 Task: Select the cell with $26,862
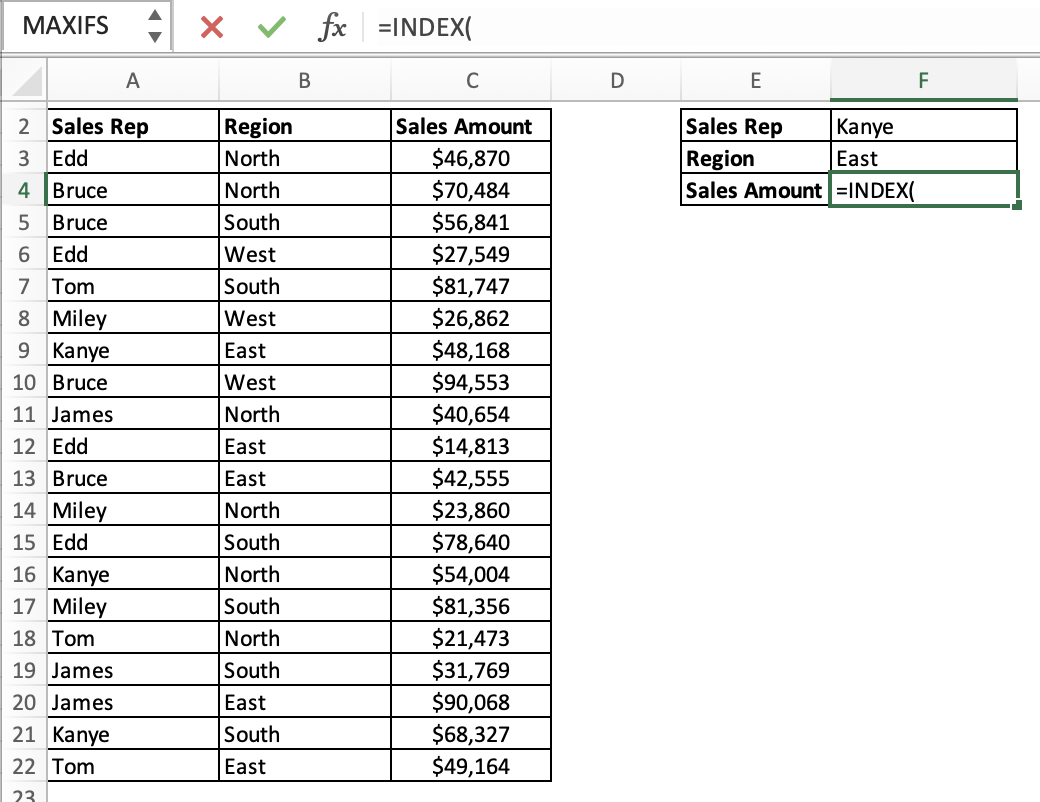[x=471, y=318]
